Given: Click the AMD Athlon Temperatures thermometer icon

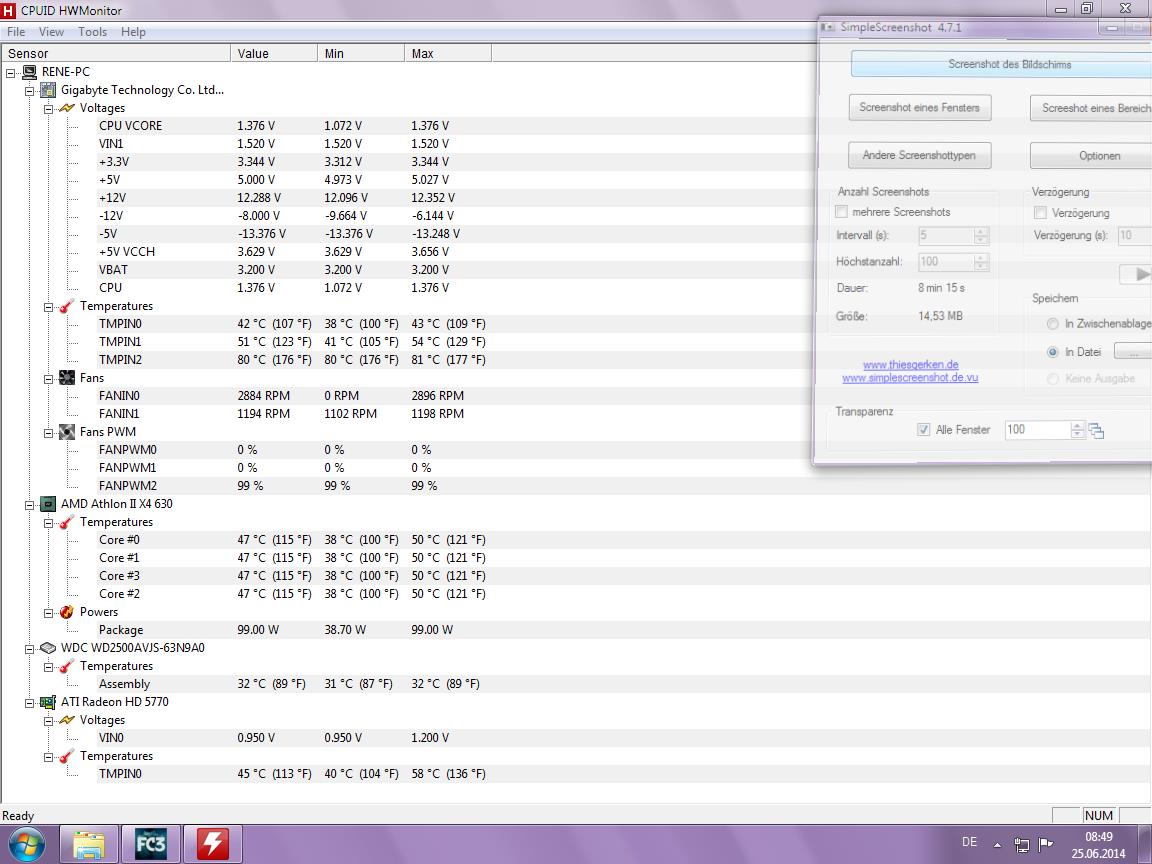Looking at the screenshot, I should [x=67, y=522].
